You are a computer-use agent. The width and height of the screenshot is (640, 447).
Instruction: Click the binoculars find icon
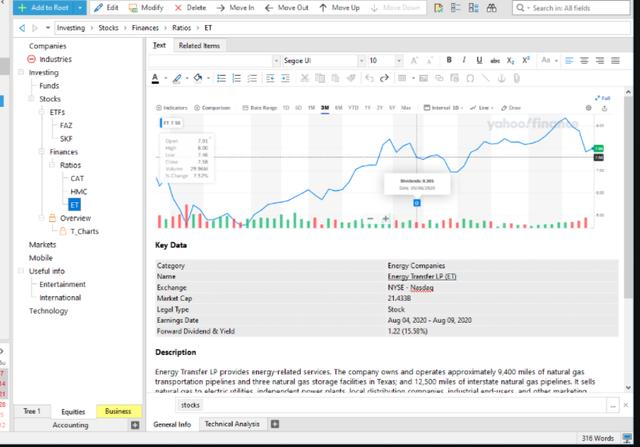(491, 8)
